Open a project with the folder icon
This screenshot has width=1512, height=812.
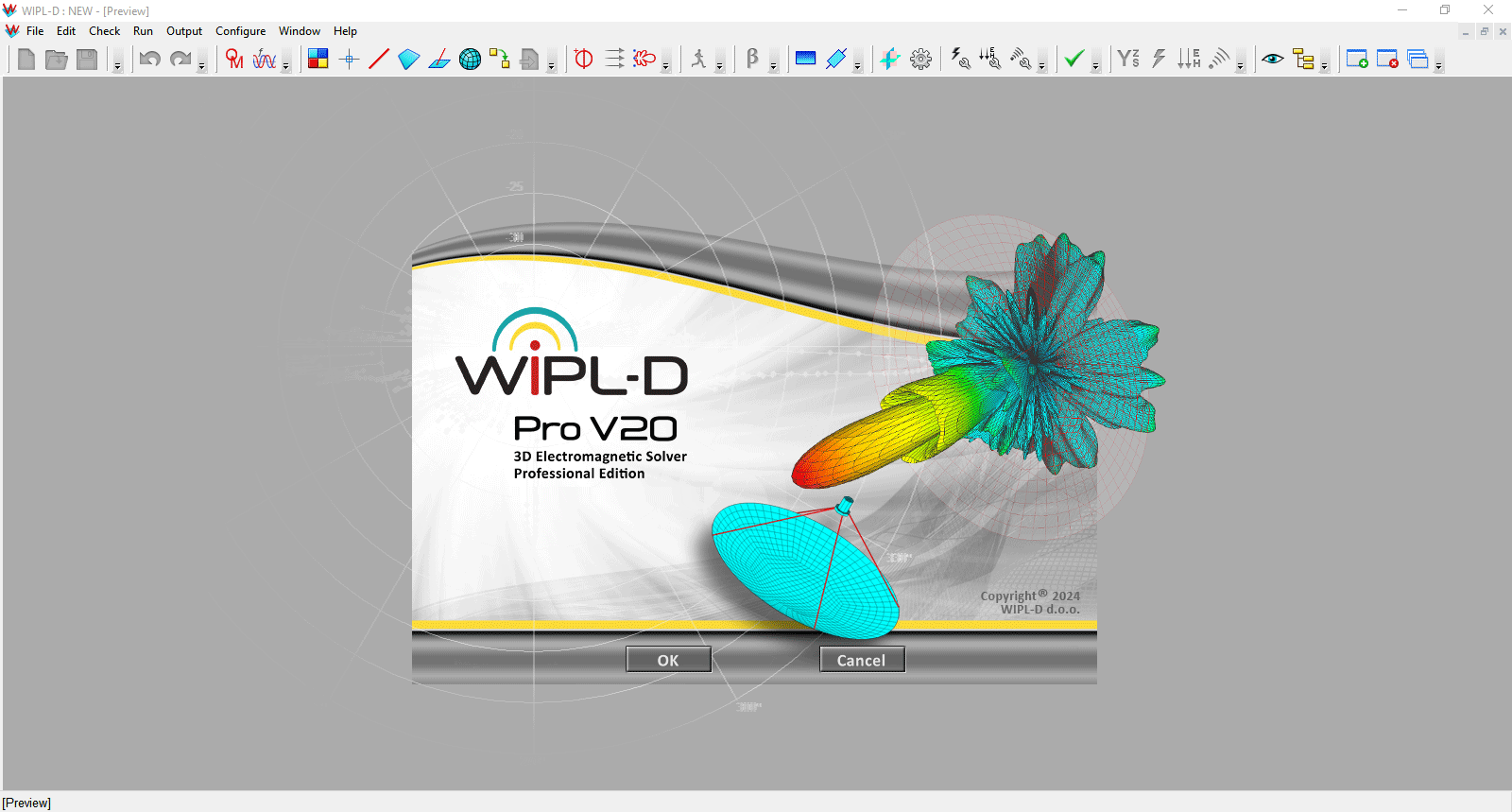pyautogui.click(x=57, y=60)
